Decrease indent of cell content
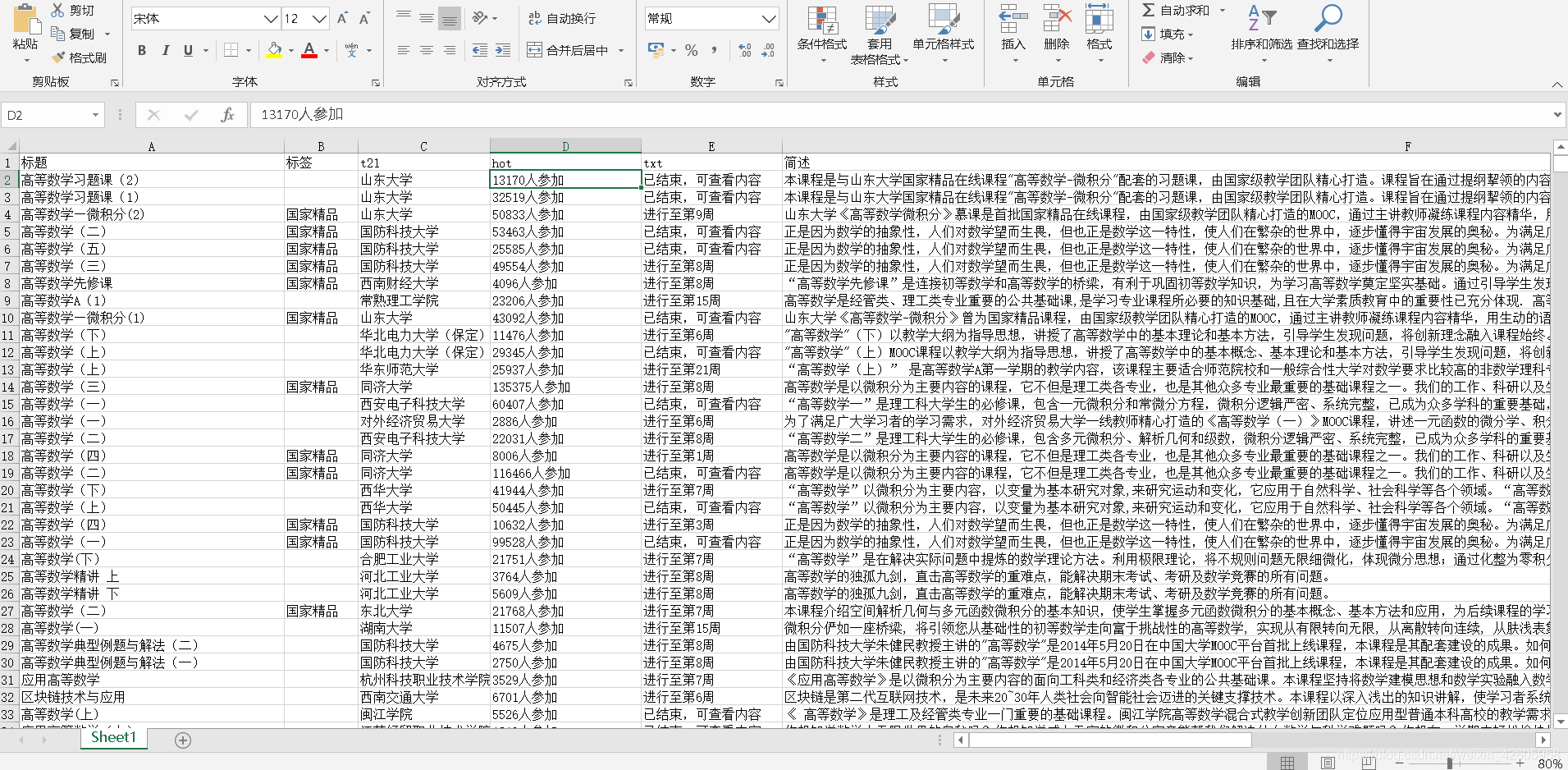Screen dimensions: 1568x770 pyautogui.click(x=480, y=50)
